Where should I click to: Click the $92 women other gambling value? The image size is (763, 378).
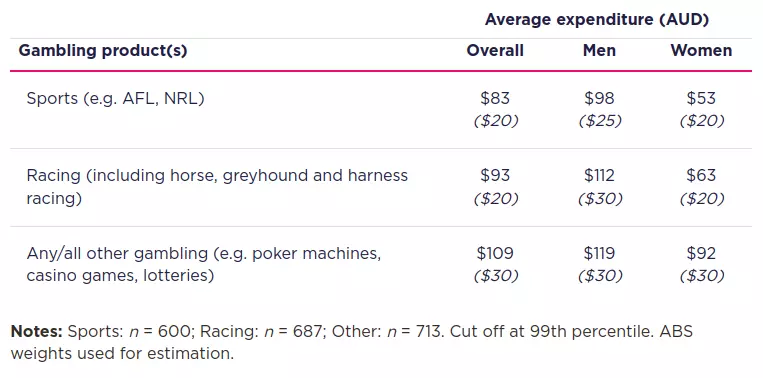click(701, 253)
